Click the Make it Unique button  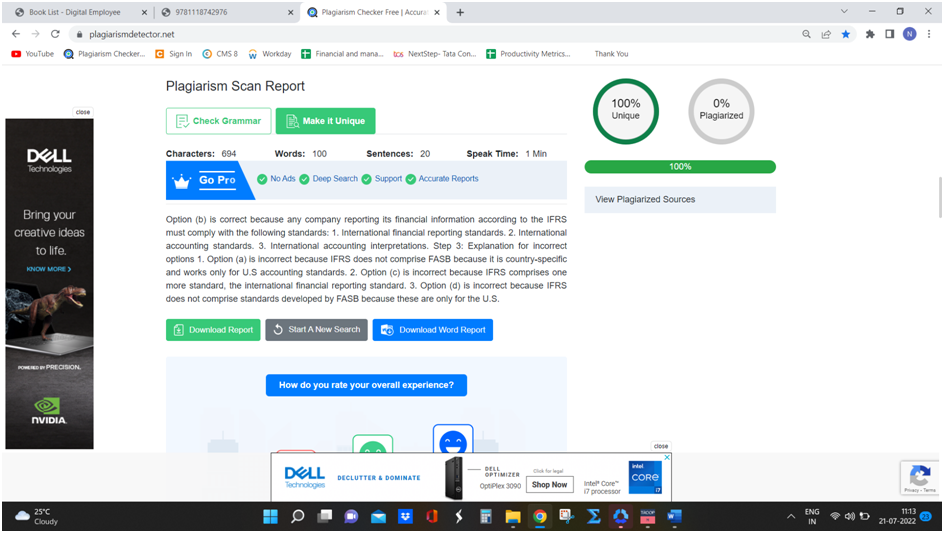pos(325,121)
